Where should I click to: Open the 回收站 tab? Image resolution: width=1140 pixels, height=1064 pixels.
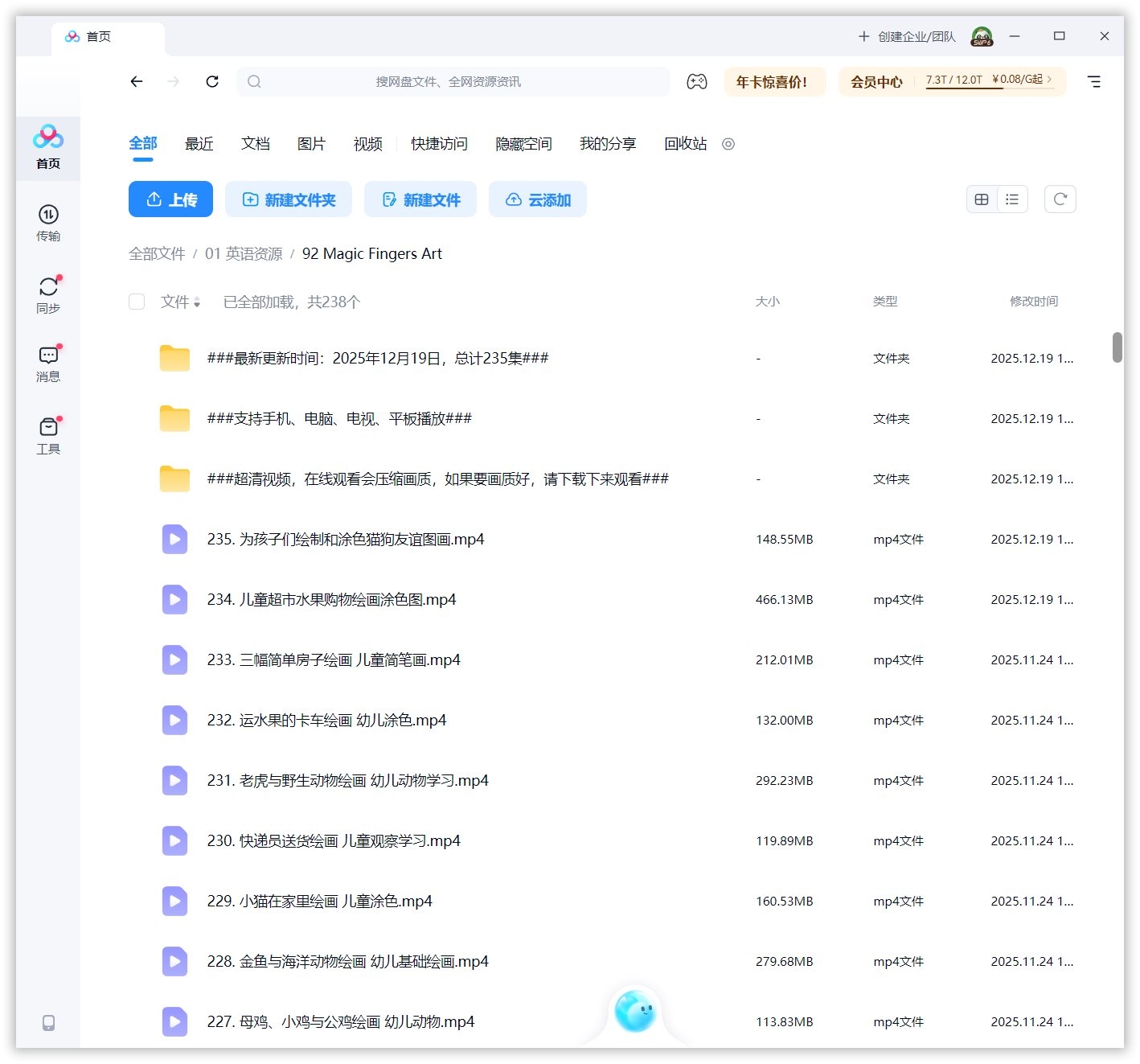[685, 144]
